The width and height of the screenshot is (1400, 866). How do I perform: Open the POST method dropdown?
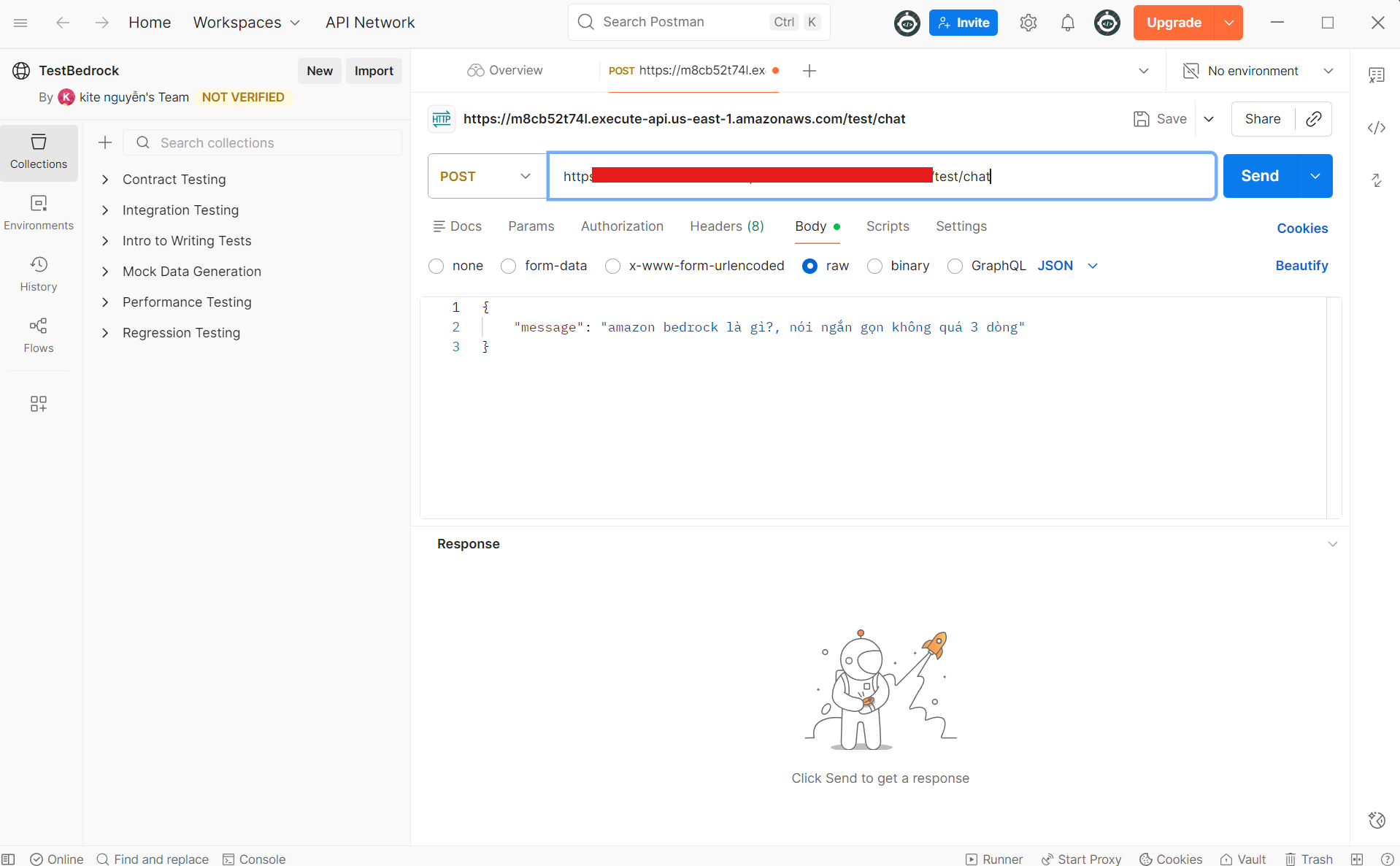486,177
